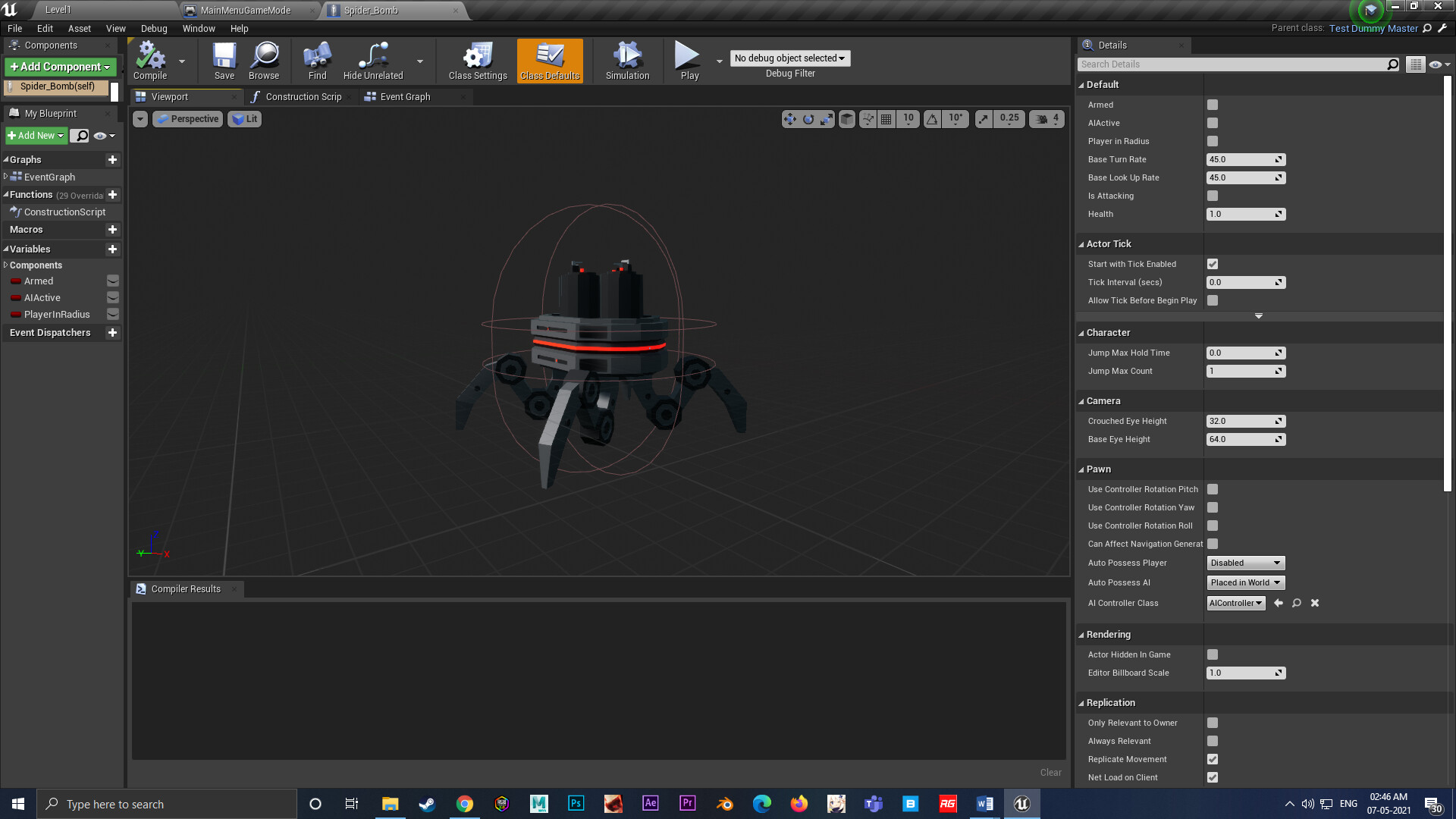Click the Search Details input field
The image size is (1456, 819).
[1236, 64]
